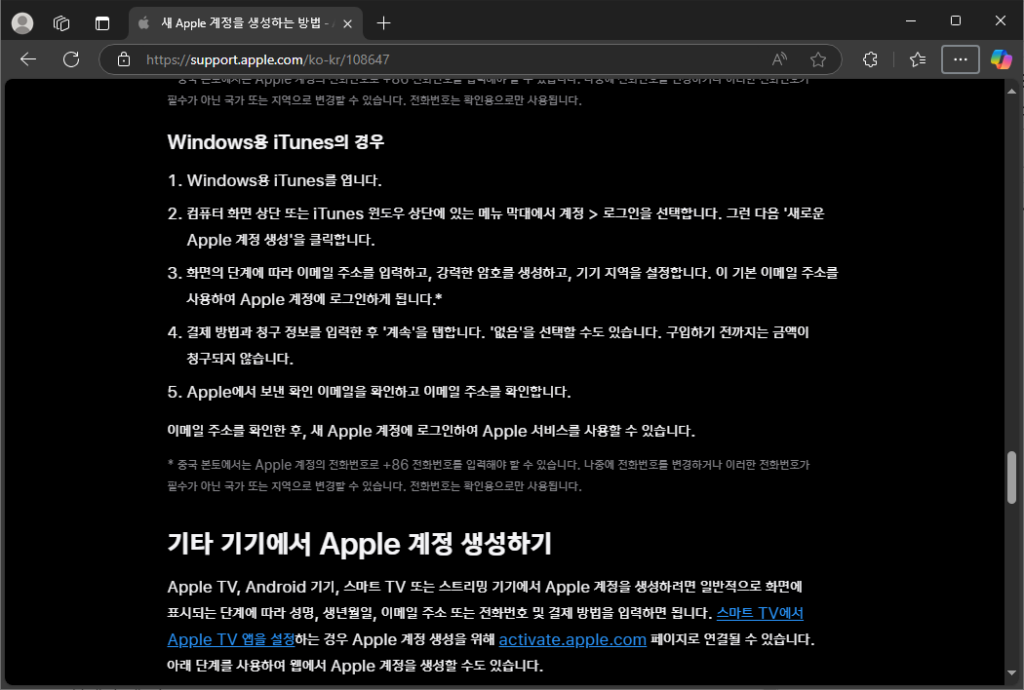Open Settings and more ellipsis menu
1024x690 pixels.
point(960,59)
